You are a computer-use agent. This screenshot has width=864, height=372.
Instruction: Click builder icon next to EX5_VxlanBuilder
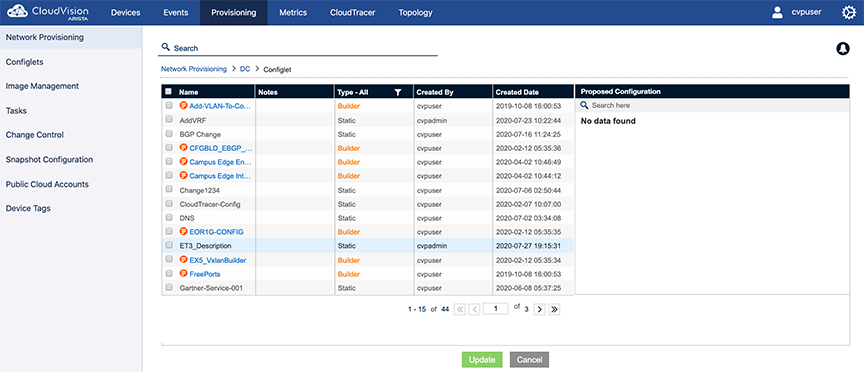[x=183, y=260]
